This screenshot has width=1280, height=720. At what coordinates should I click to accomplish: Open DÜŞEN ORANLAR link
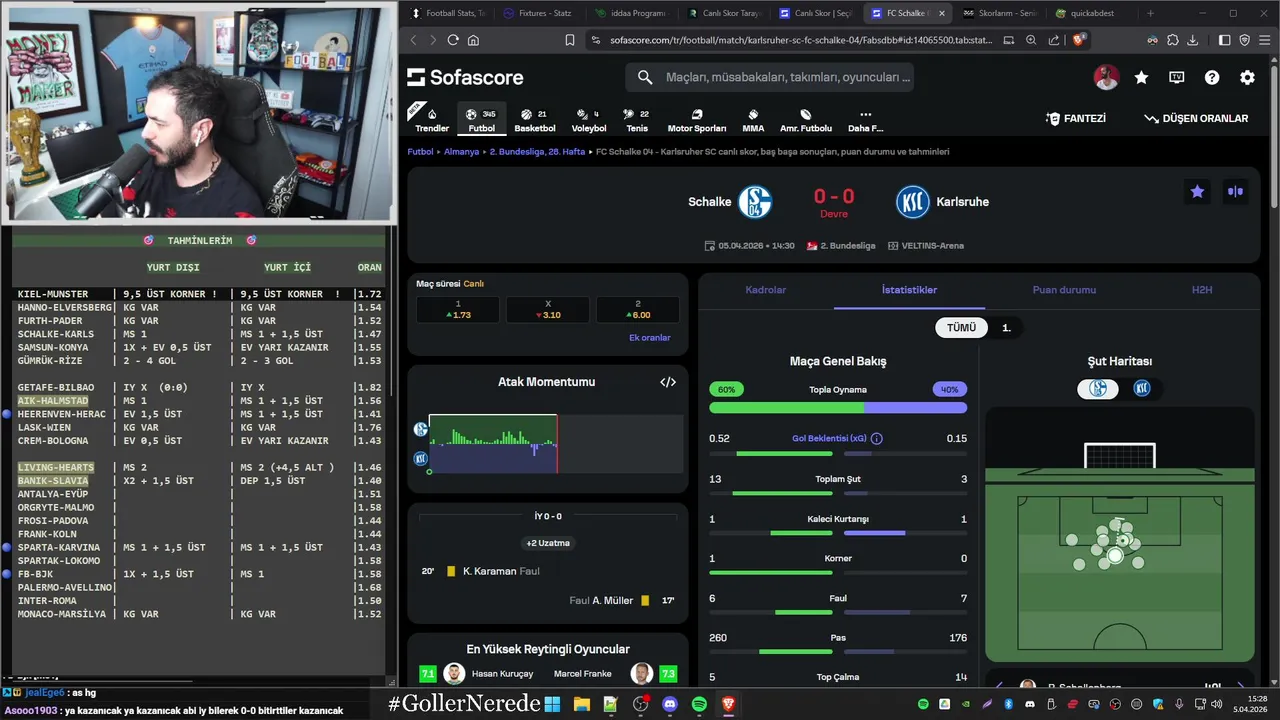coord(1196,118)
